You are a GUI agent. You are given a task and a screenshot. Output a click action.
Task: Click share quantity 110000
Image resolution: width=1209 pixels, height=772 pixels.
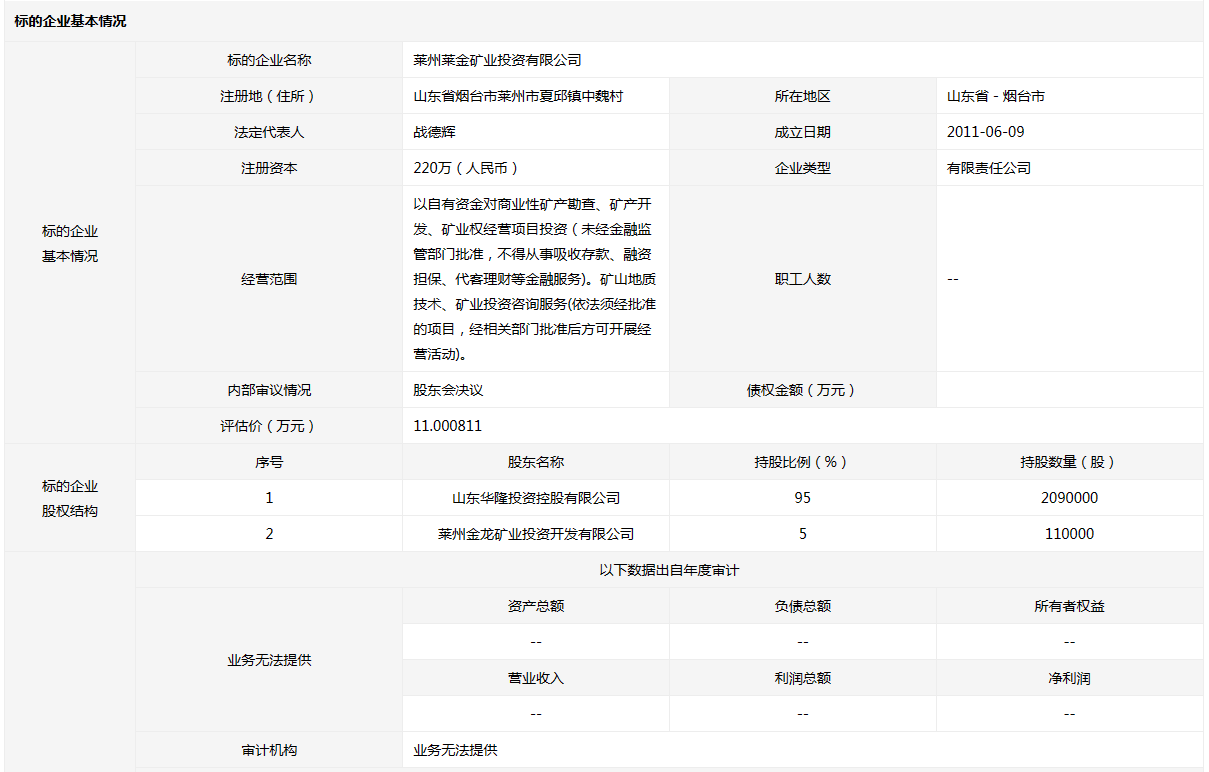coord(1070,534)
